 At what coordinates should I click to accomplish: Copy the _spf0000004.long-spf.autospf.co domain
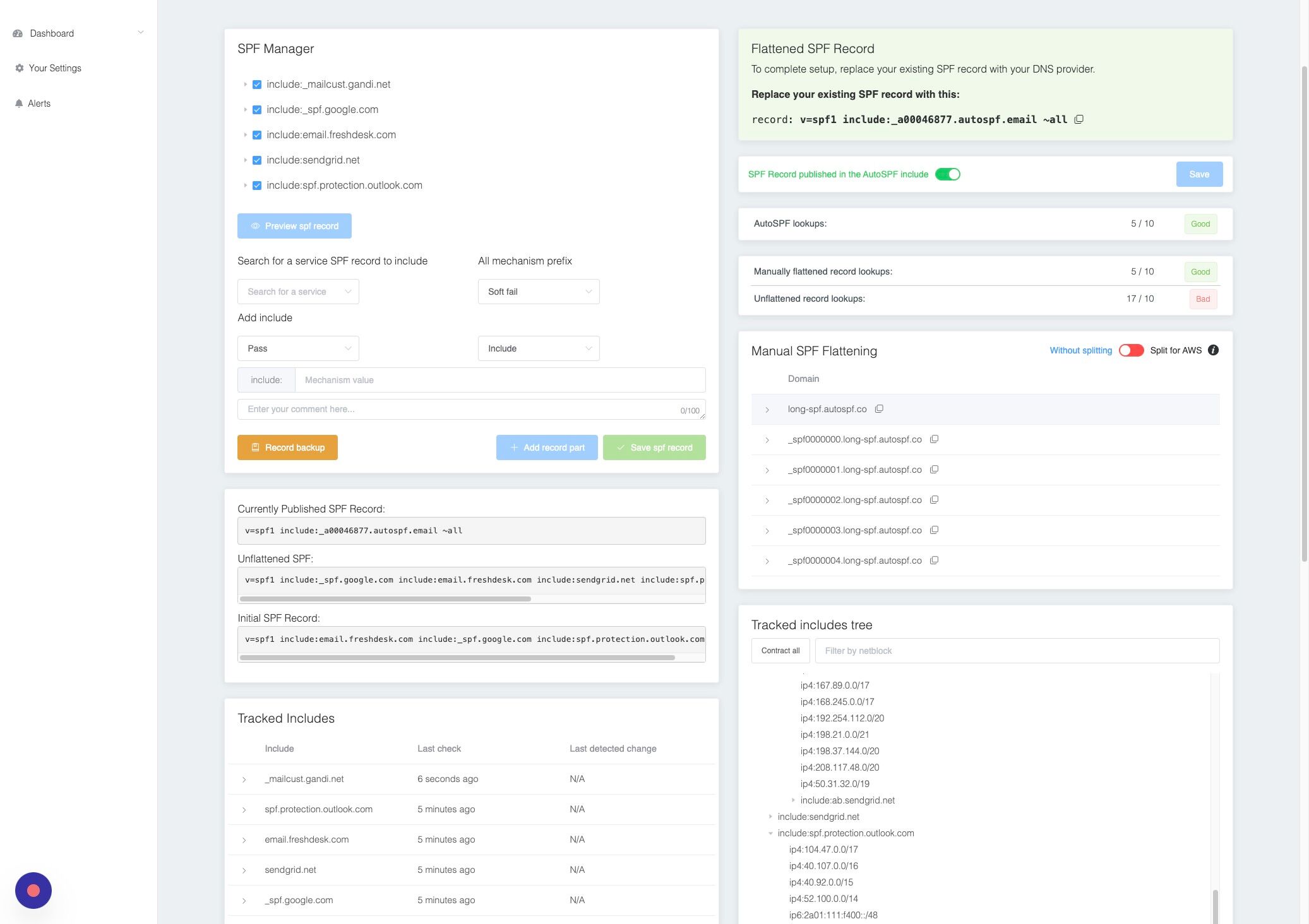[933, 560]
